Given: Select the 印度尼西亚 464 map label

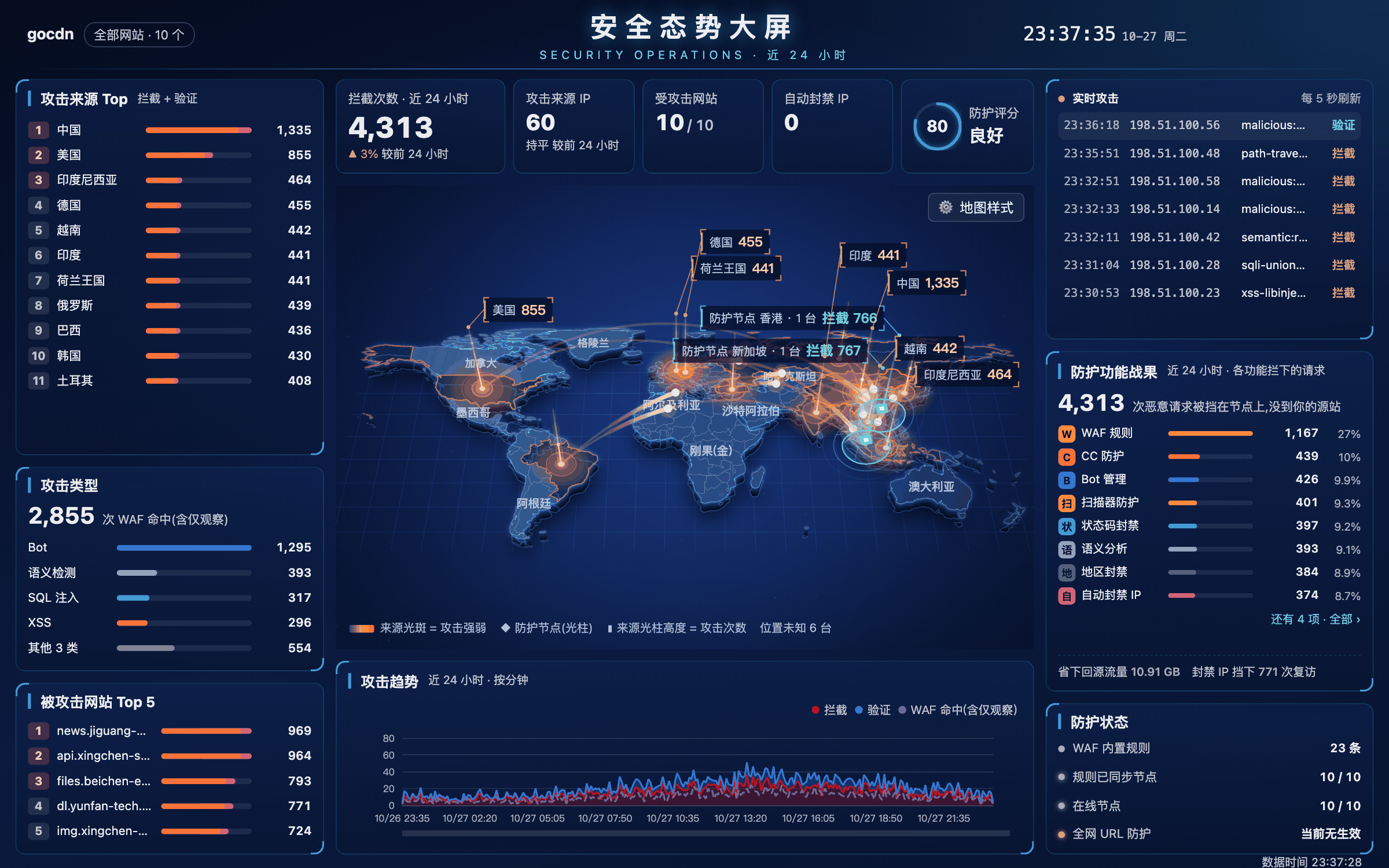Looking at the screenshot, I should pos(967,375).
